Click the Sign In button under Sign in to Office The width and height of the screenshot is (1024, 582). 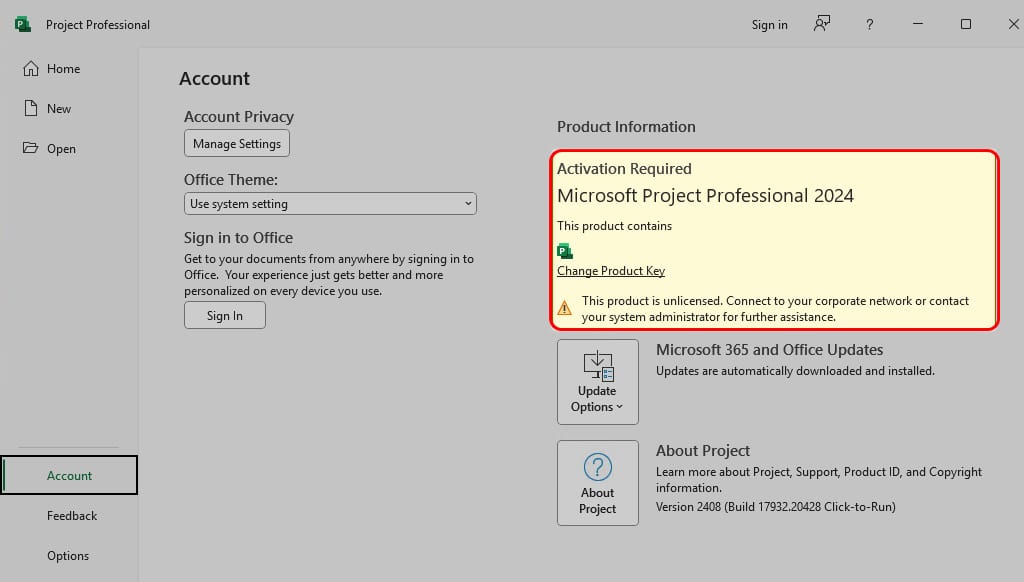click(x=225, y=315)
